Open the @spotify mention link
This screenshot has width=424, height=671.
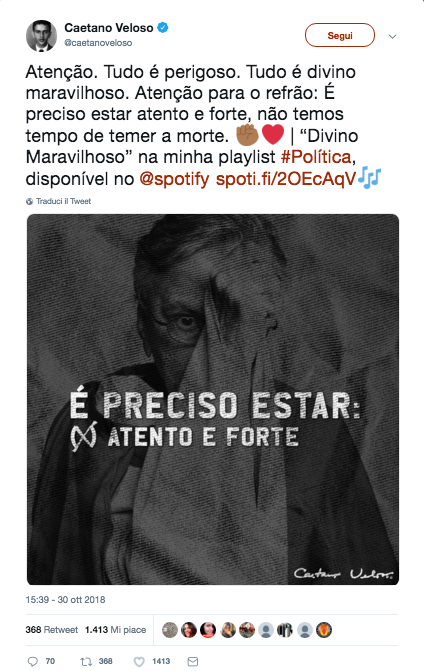174,179
